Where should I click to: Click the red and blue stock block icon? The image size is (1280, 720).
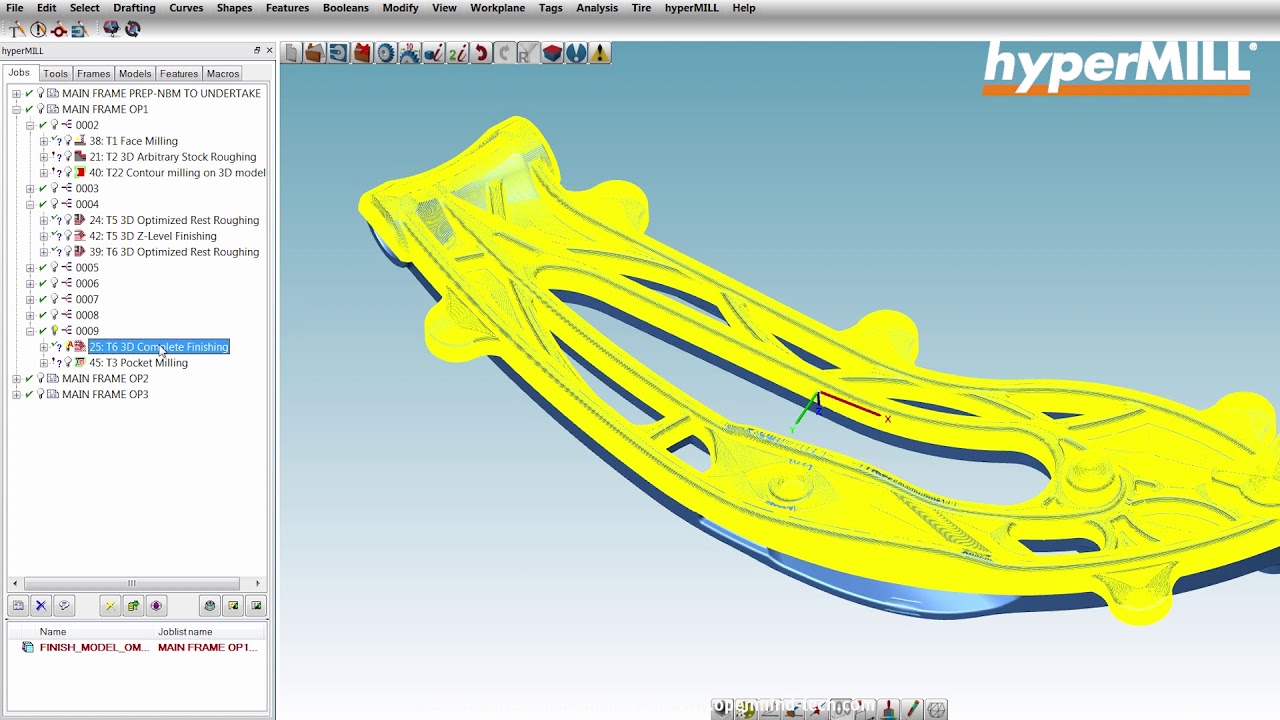[552, 54]
